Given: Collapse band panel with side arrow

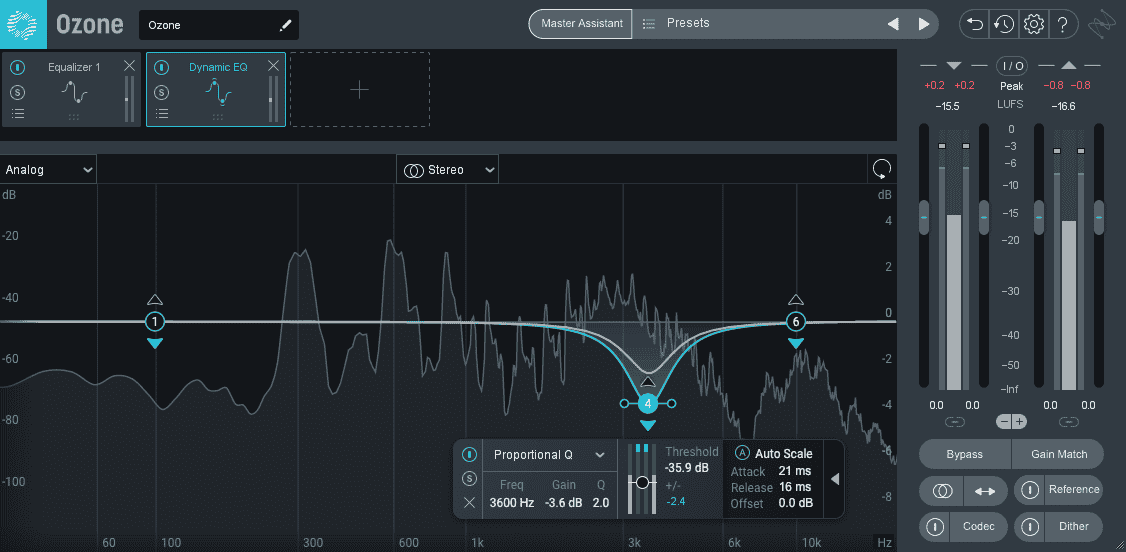Looking at the screenshot, I should click(x=834, y=479).
